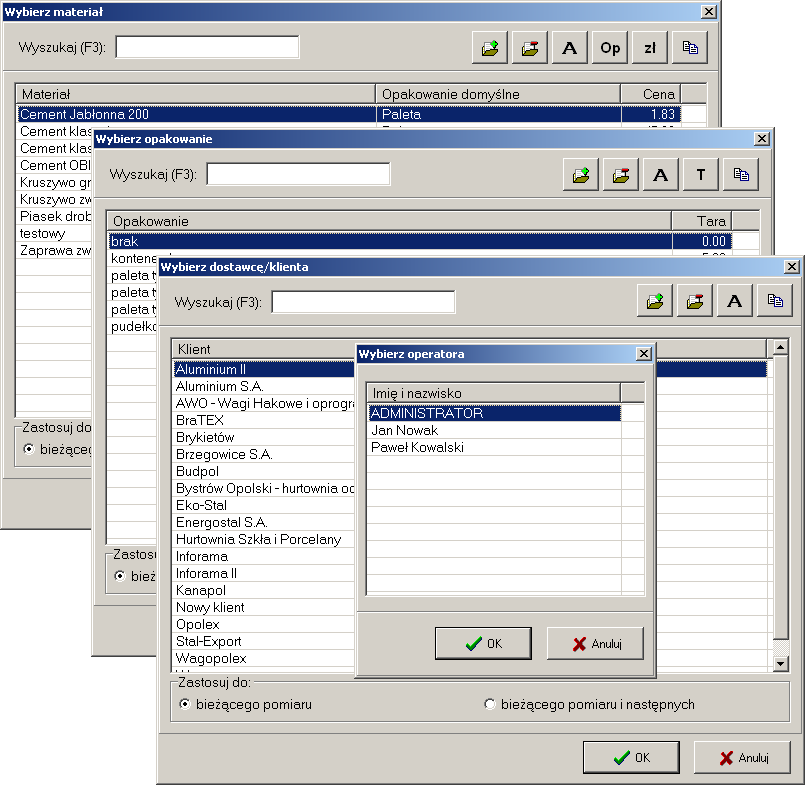
Task: Select the radio button in Wybierz materiał window
Action: pos(29,449)
